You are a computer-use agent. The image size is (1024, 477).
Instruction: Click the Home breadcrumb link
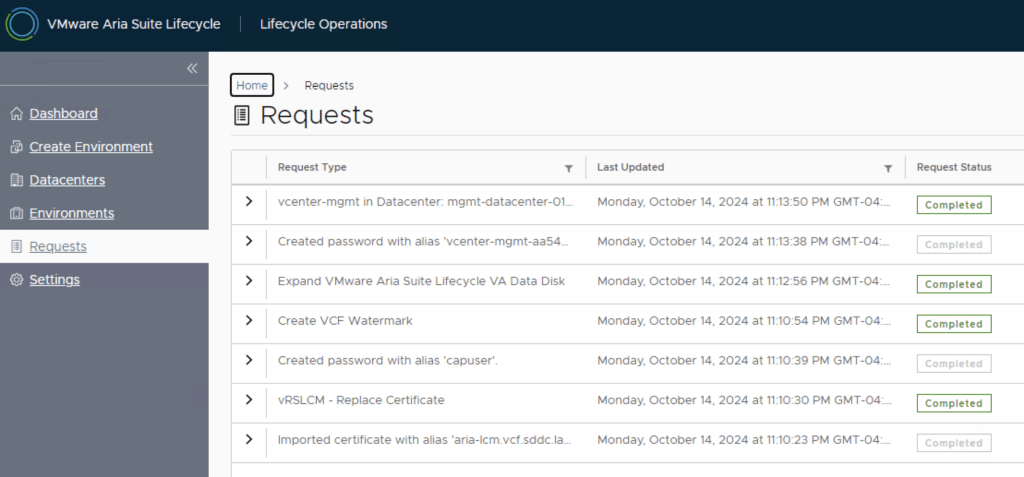tap(252, 86)
